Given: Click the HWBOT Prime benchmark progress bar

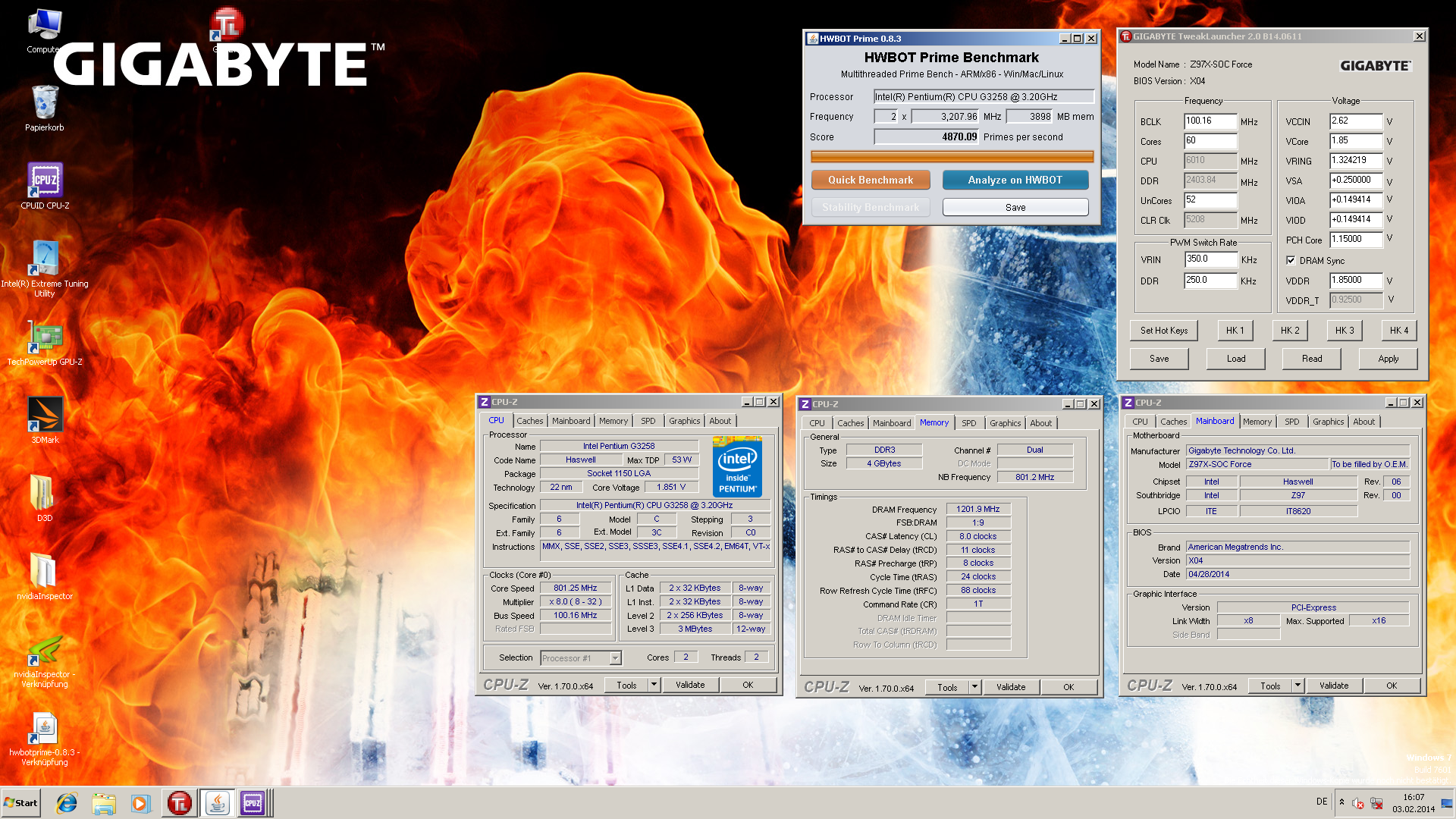Looking at the screenshot, I should point(952,157).
